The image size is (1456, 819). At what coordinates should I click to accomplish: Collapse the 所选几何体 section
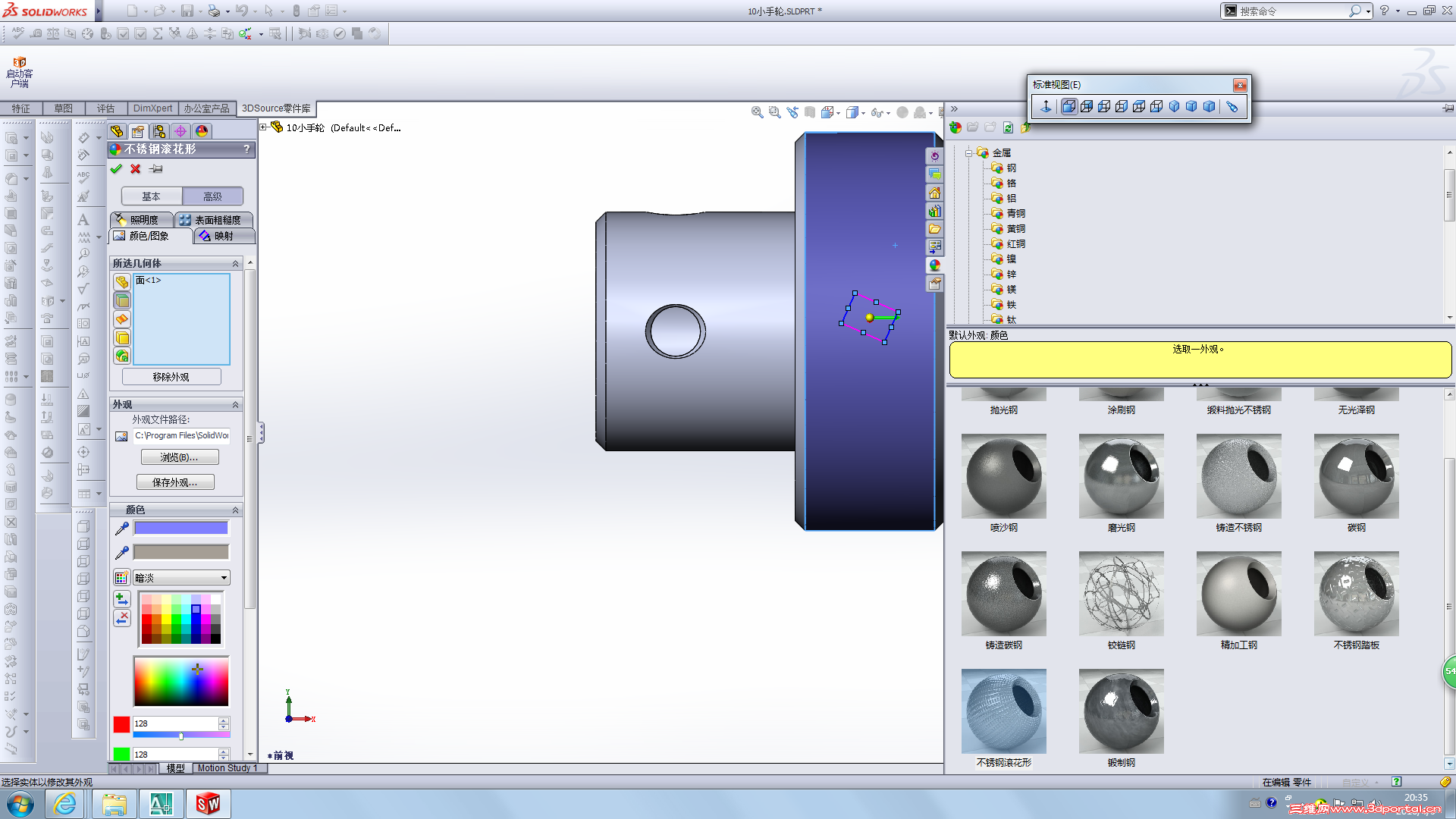click(x=235, y=263)
